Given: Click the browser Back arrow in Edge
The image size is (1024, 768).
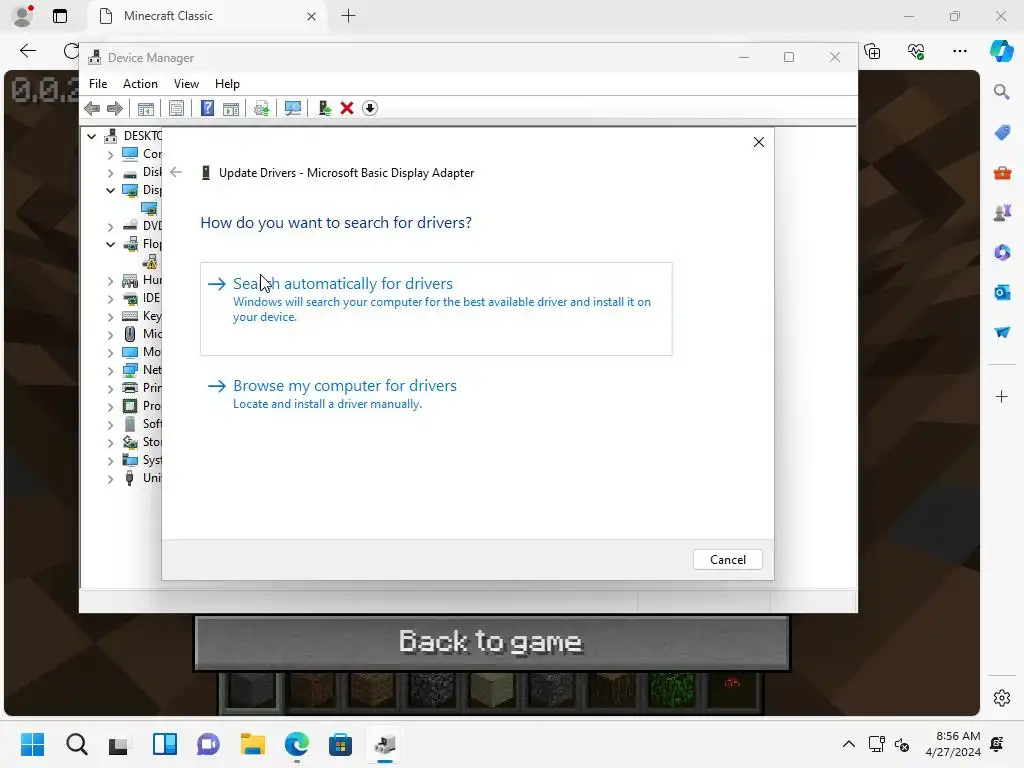Looking at the screenshot, I should [28, 51].
